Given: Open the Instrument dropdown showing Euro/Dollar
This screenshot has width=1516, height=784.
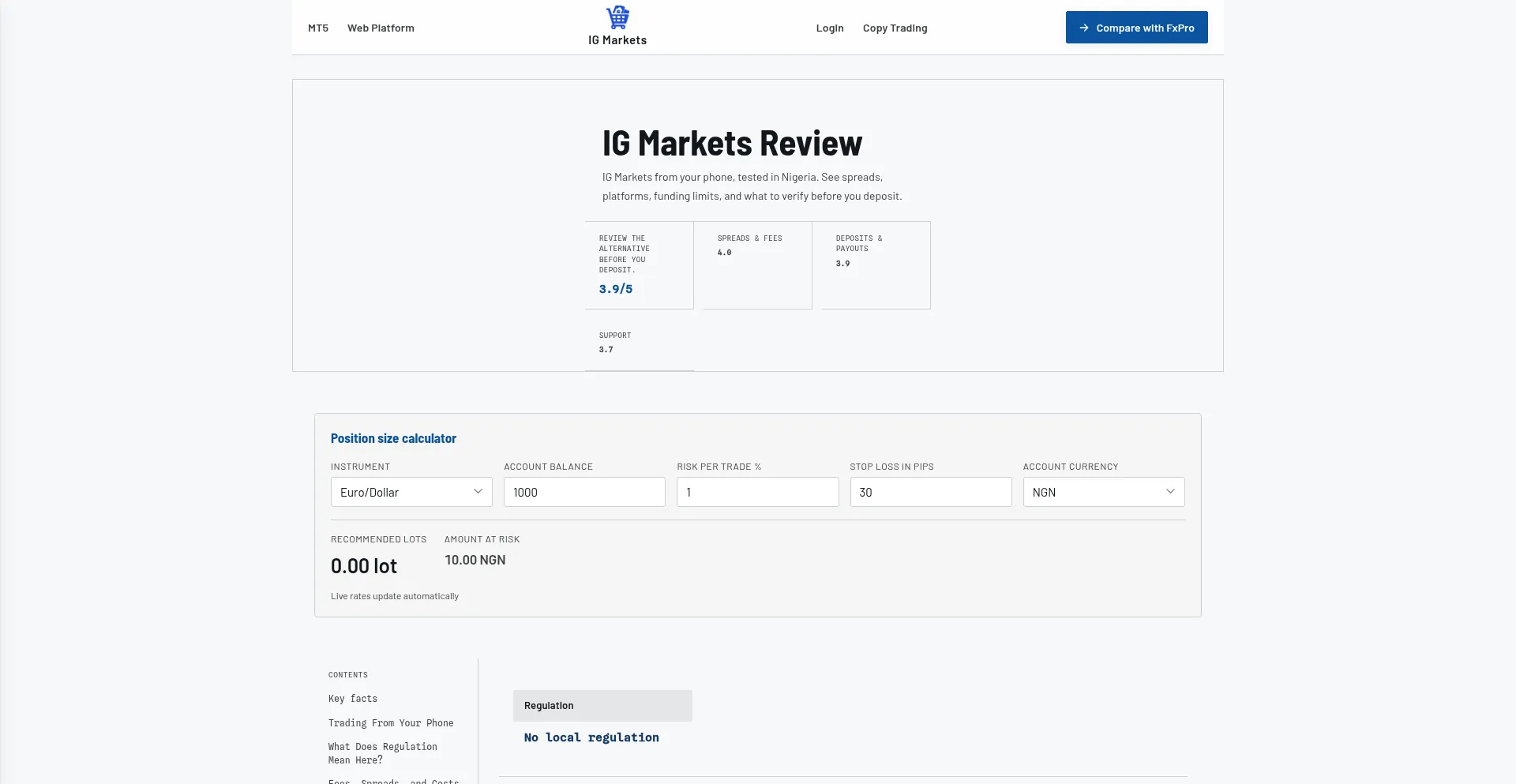Looking at the screenshot, I should (x=411, y=492).
